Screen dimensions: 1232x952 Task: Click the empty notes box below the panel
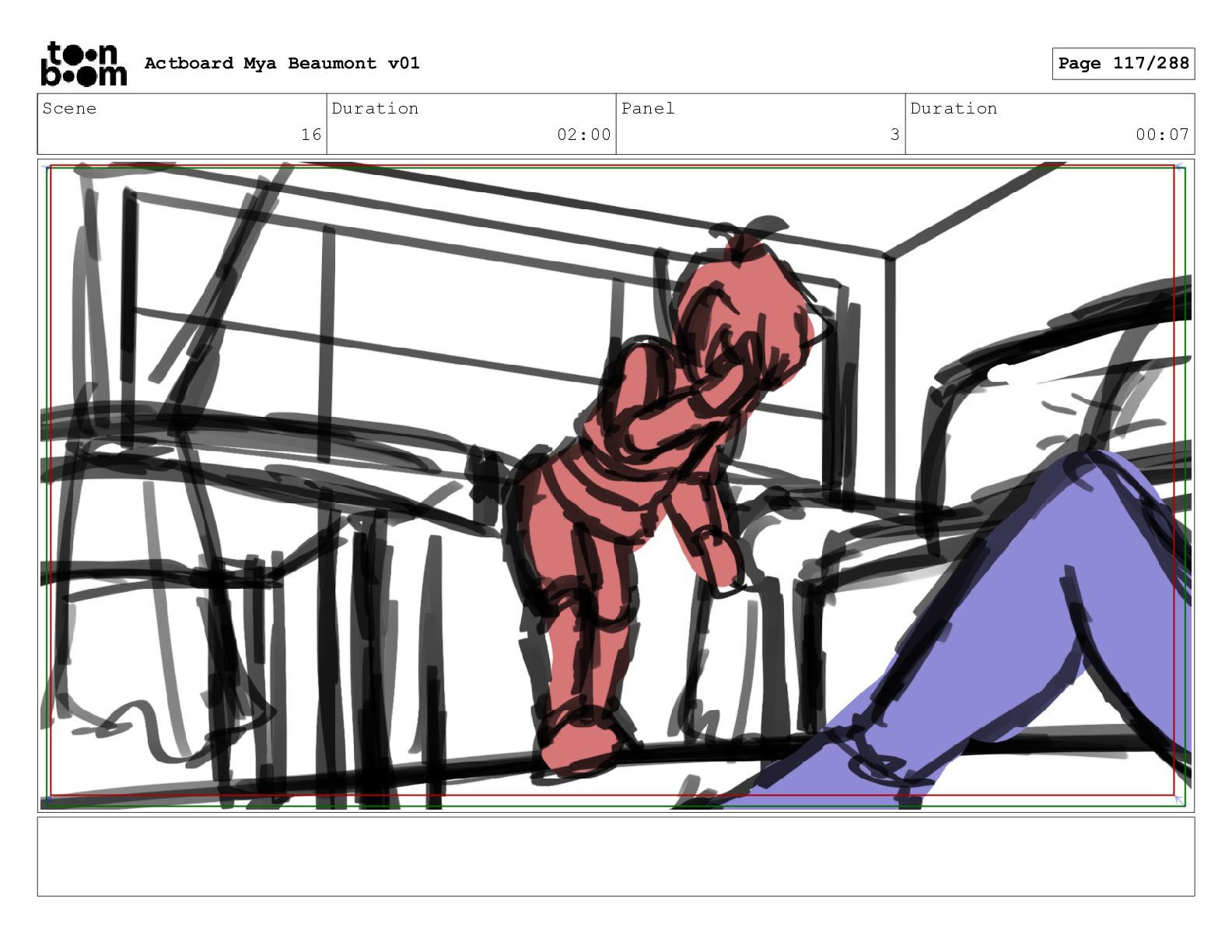click(616, 856)
